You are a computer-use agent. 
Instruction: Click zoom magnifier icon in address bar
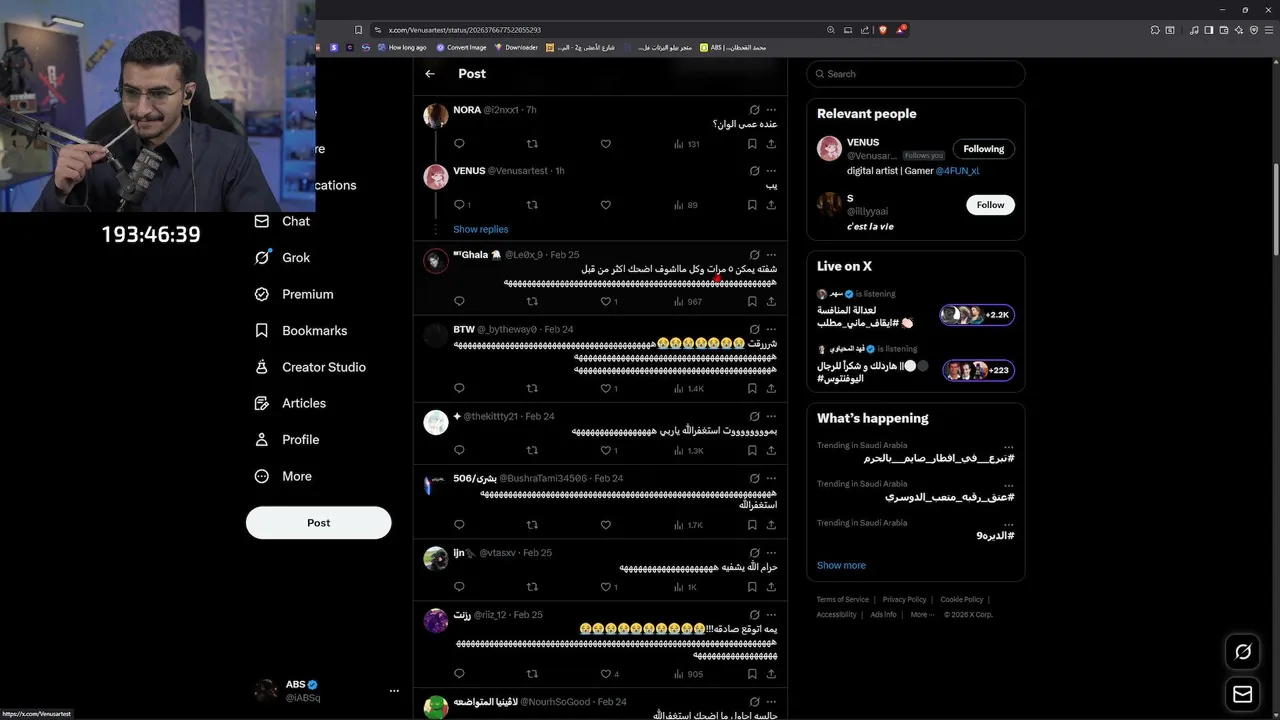(x=831, y=30)
